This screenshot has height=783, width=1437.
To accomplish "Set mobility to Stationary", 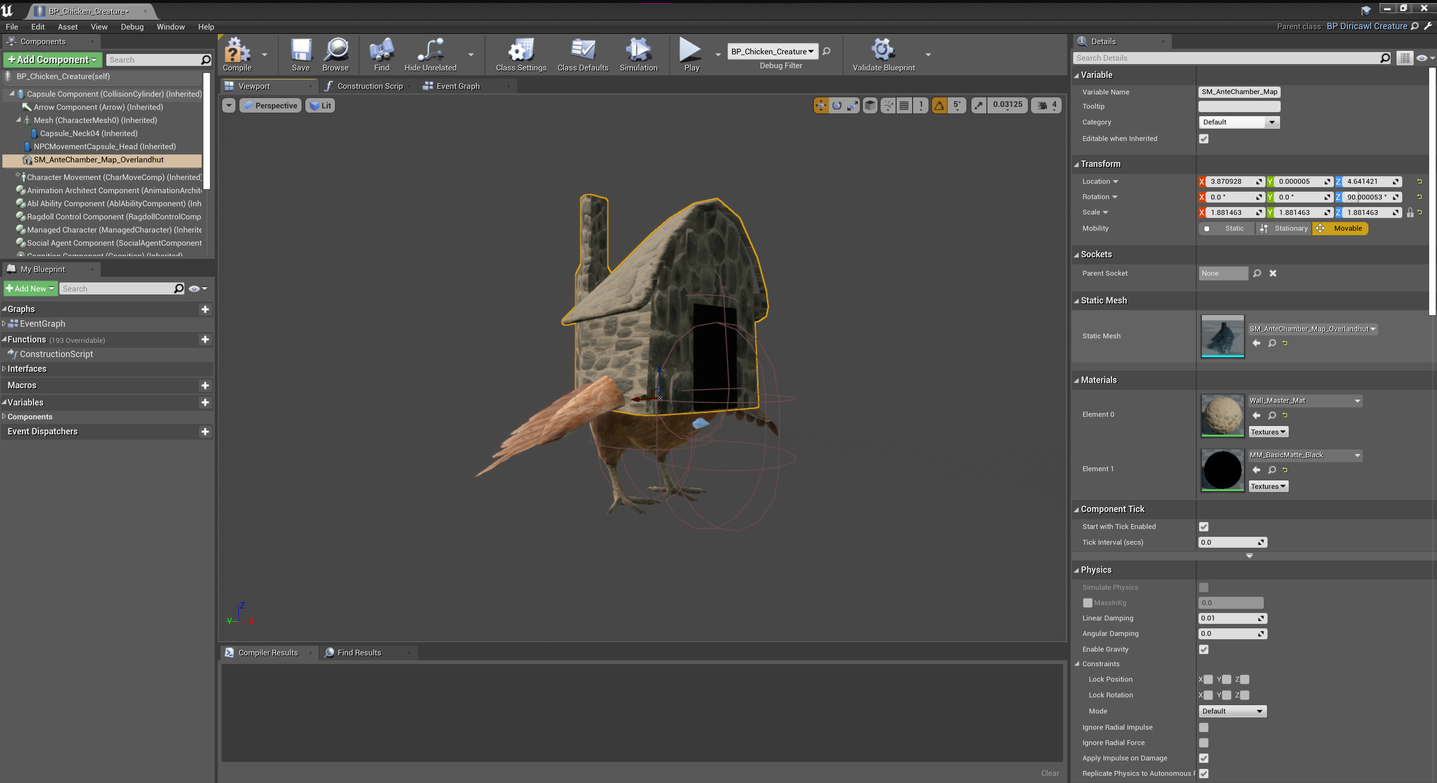I will tap(1284, 229).
